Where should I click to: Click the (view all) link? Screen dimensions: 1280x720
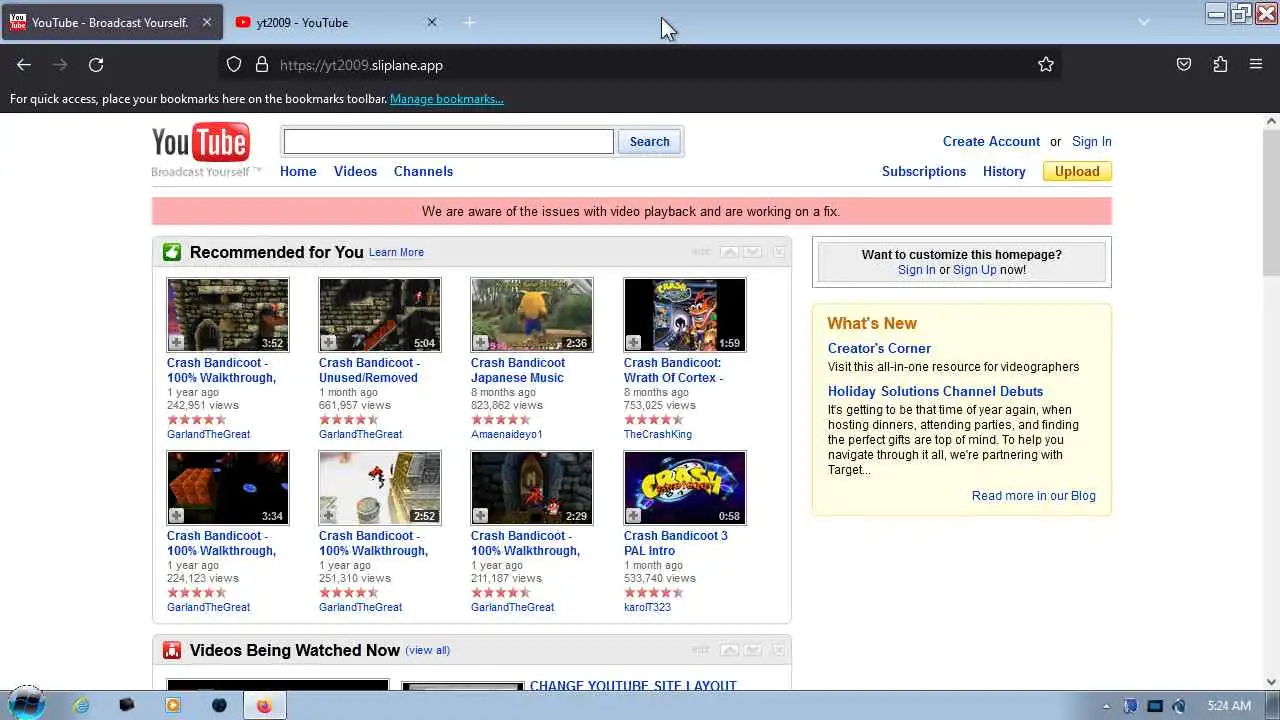(x=428, y=650)
